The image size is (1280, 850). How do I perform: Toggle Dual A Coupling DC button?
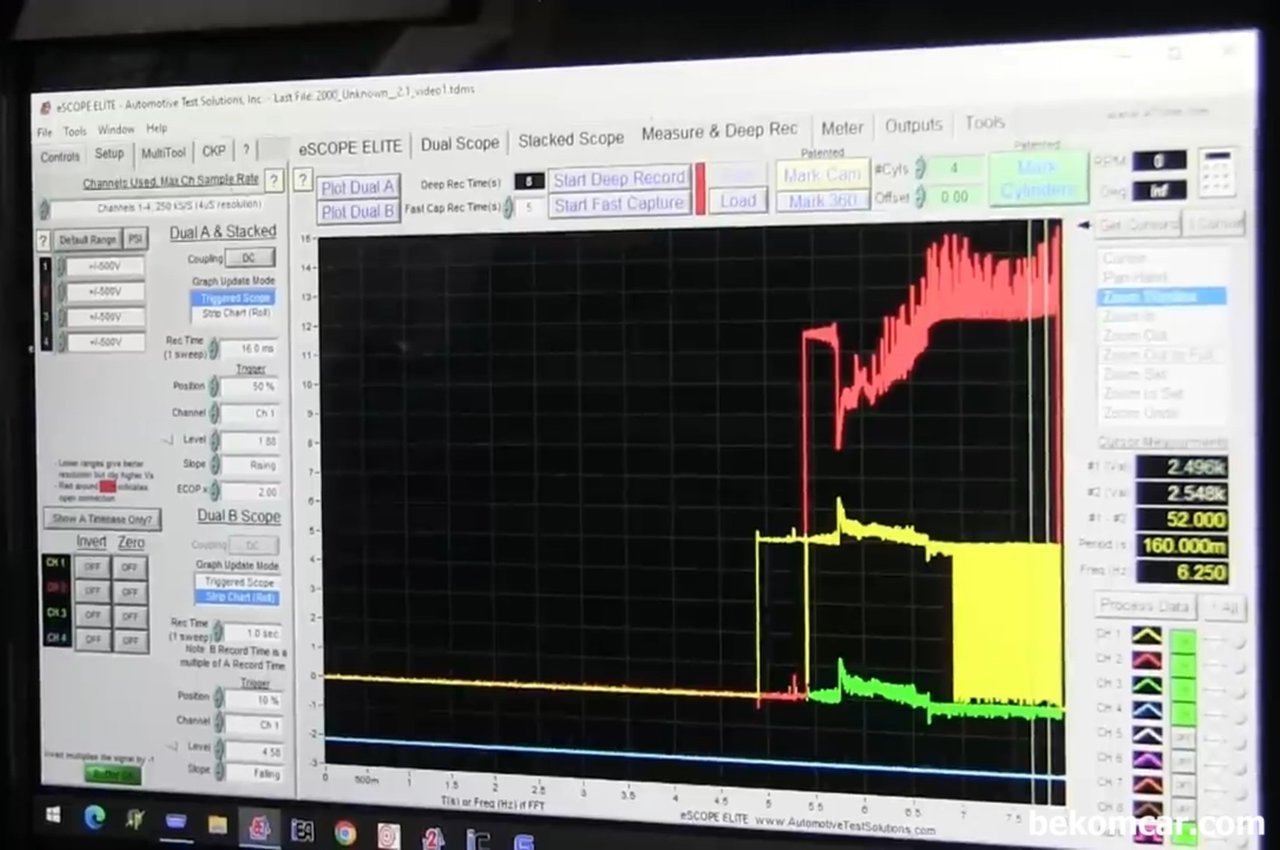[x=250, y=257]
